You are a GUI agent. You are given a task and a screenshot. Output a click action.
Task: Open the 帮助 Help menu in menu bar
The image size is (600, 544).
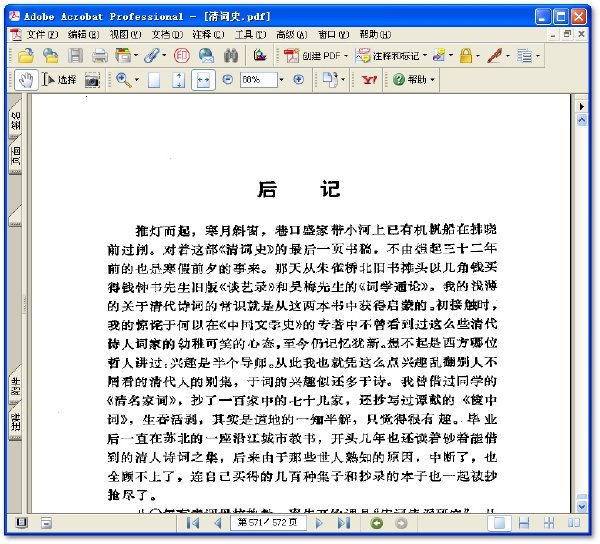point(375,35)
